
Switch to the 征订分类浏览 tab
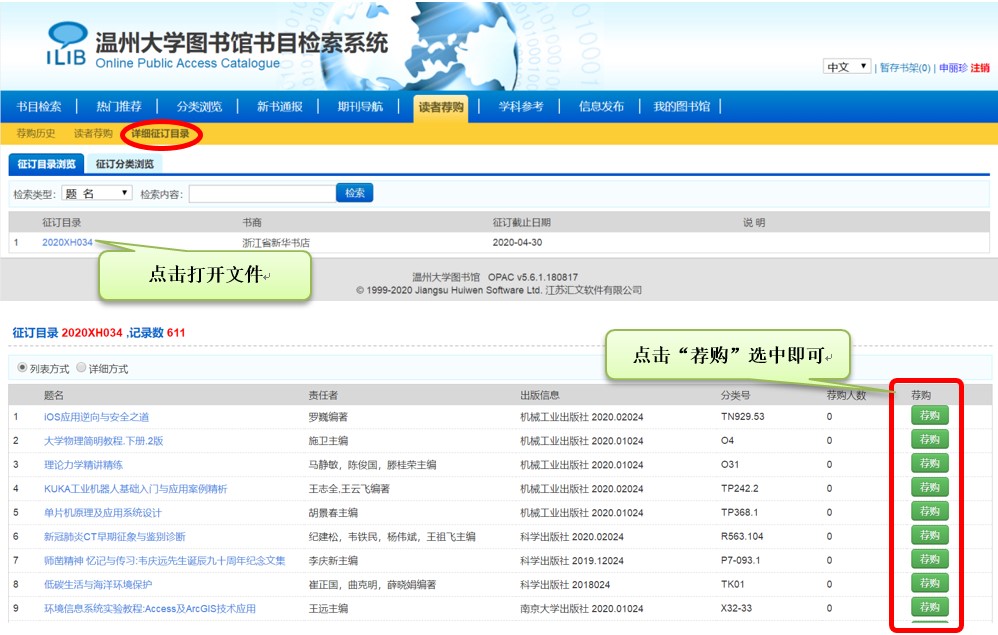pyautogui.click(x=125, y=164)
